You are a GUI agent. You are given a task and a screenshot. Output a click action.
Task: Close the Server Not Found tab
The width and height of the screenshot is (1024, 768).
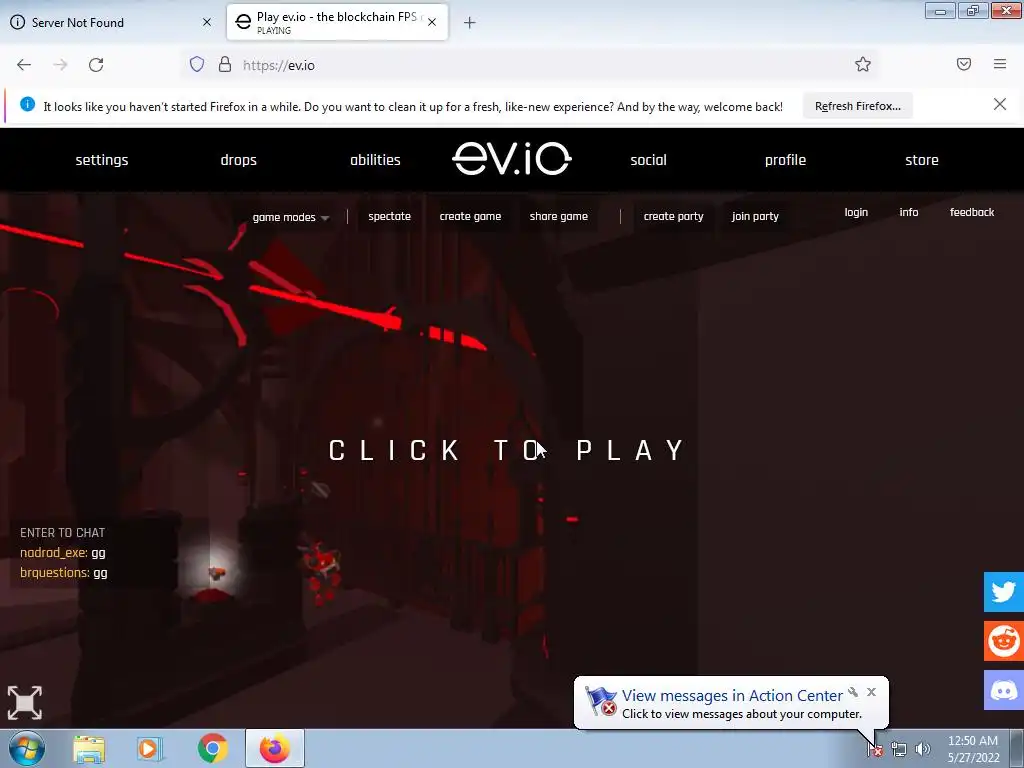[207, 22]
